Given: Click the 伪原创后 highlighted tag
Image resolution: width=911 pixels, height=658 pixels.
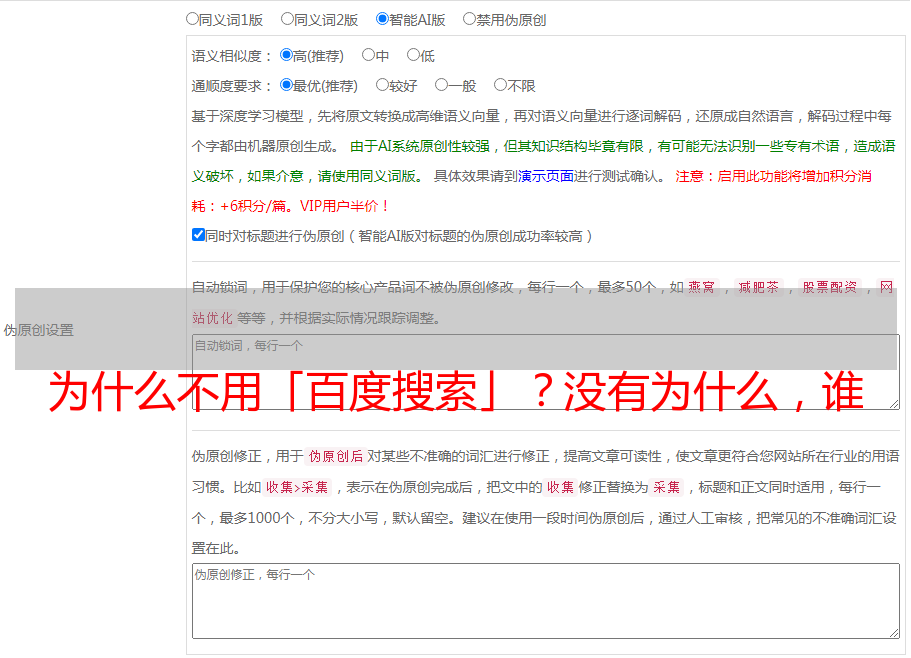Looking at the screenshot, I should point(336,456).
